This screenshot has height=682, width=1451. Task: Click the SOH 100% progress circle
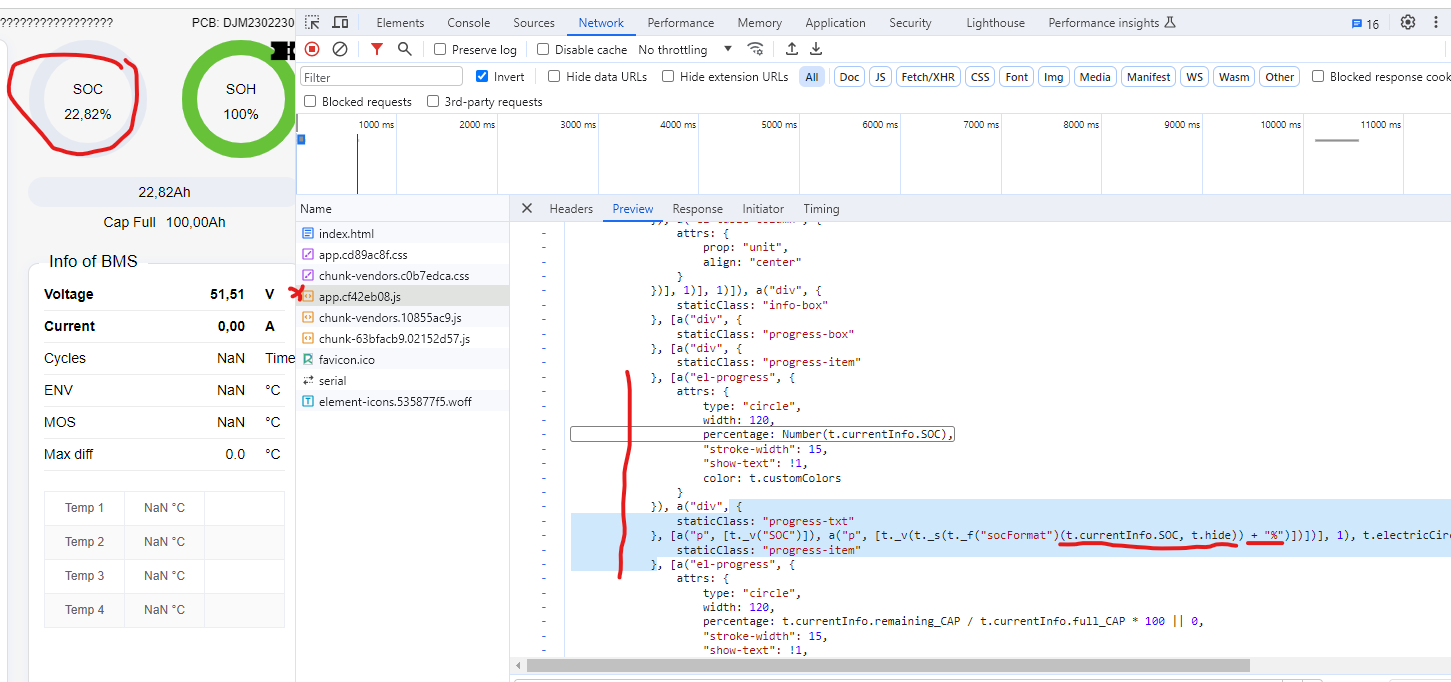point(240,100)
